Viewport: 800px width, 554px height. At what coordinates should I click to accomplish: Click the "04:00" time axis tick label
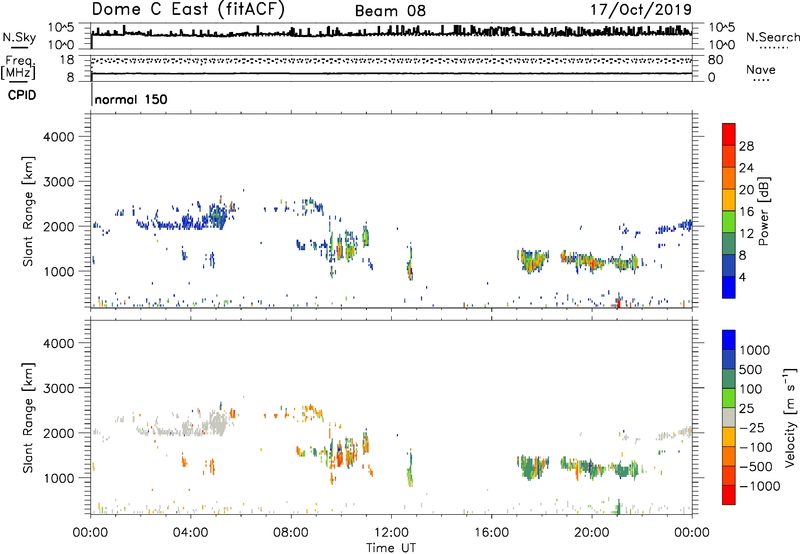[191, 533]
